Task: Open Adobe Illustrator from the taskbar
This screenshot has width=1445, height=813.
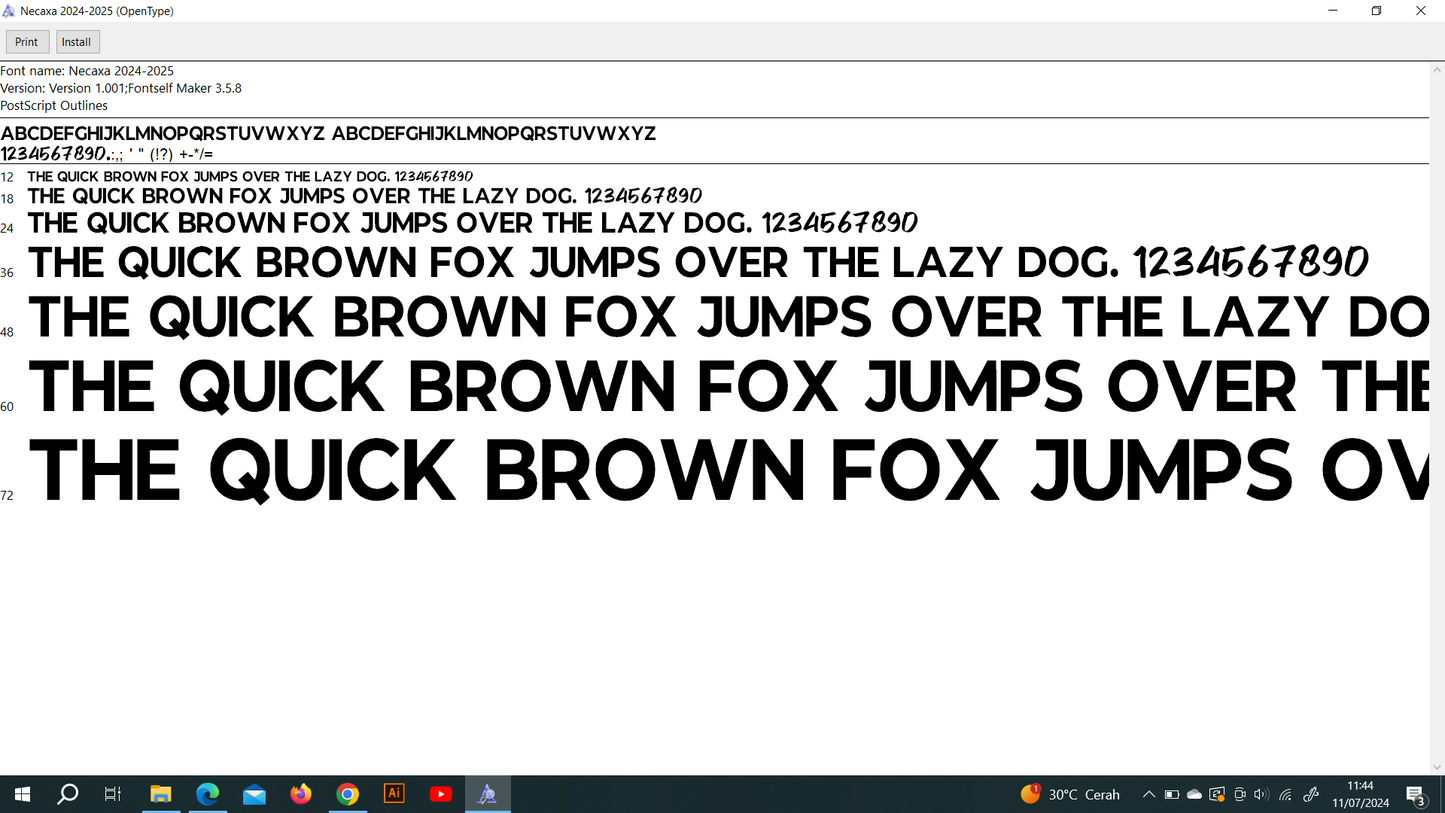Action: [x=394, y=794]
